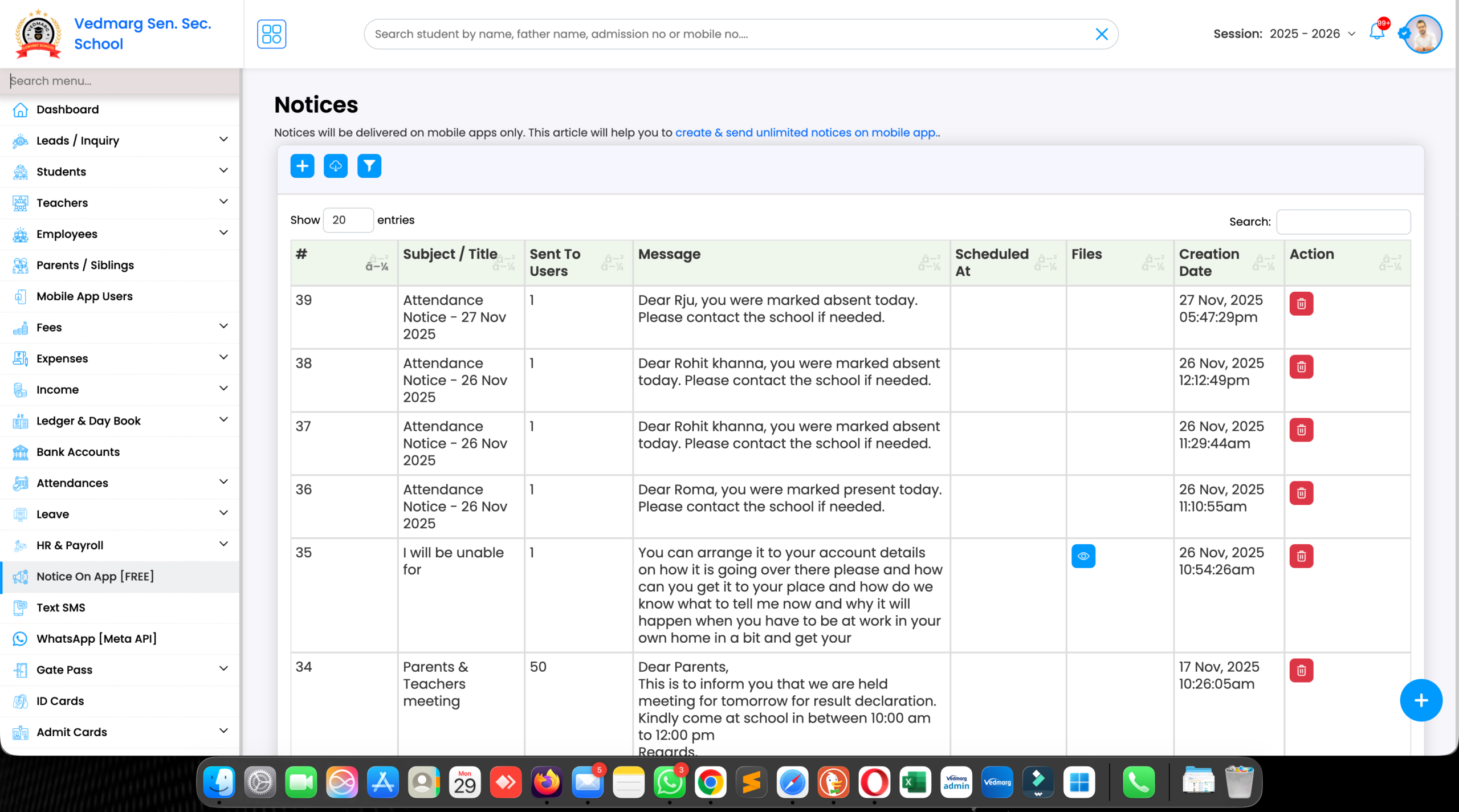Go to Dashboard from sidebar
The width and height of the screenshot is (1459, 812).
67,109
